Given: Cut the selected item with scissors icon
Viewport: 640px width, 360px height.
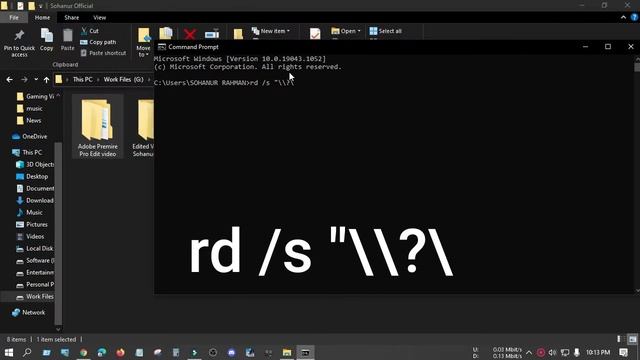Looking at the screenshot, I should (x=84, y=31).
